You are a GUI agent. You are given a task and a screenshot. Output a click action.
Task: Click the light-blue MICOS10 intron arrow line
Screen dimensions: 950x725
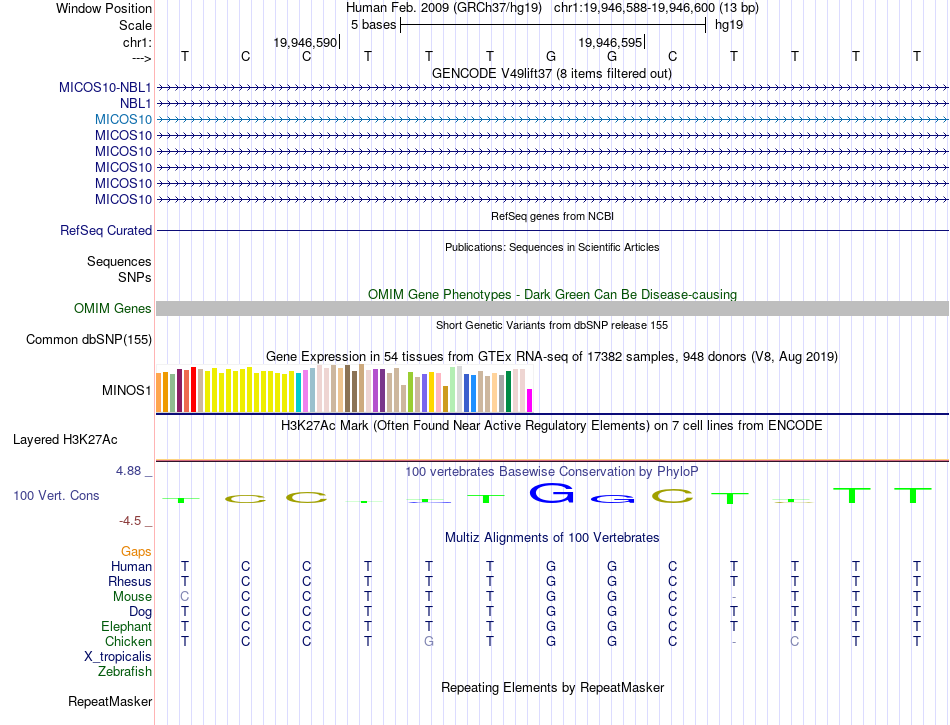point(552,119)
